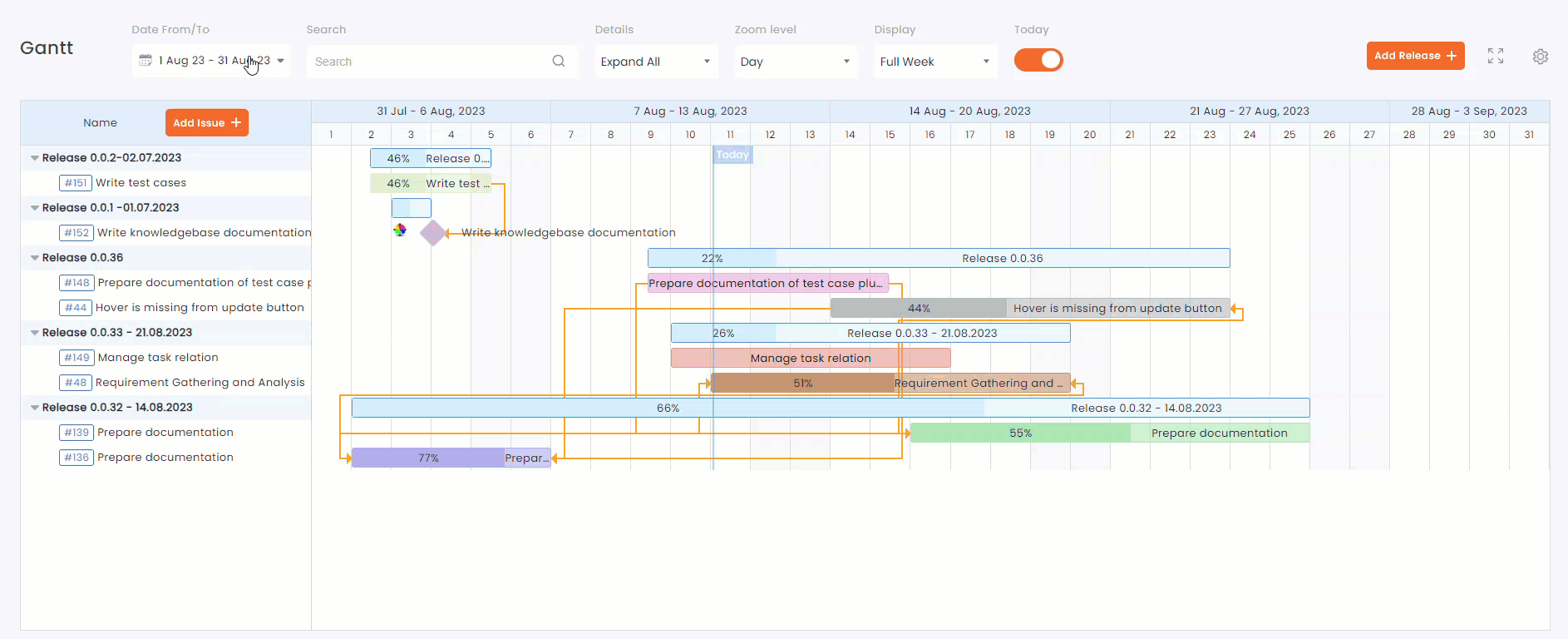Open the Full Week display dropdown
The height and width of the screenshot is (639, 1568).
pyautogui.click(x=935, y=62)
